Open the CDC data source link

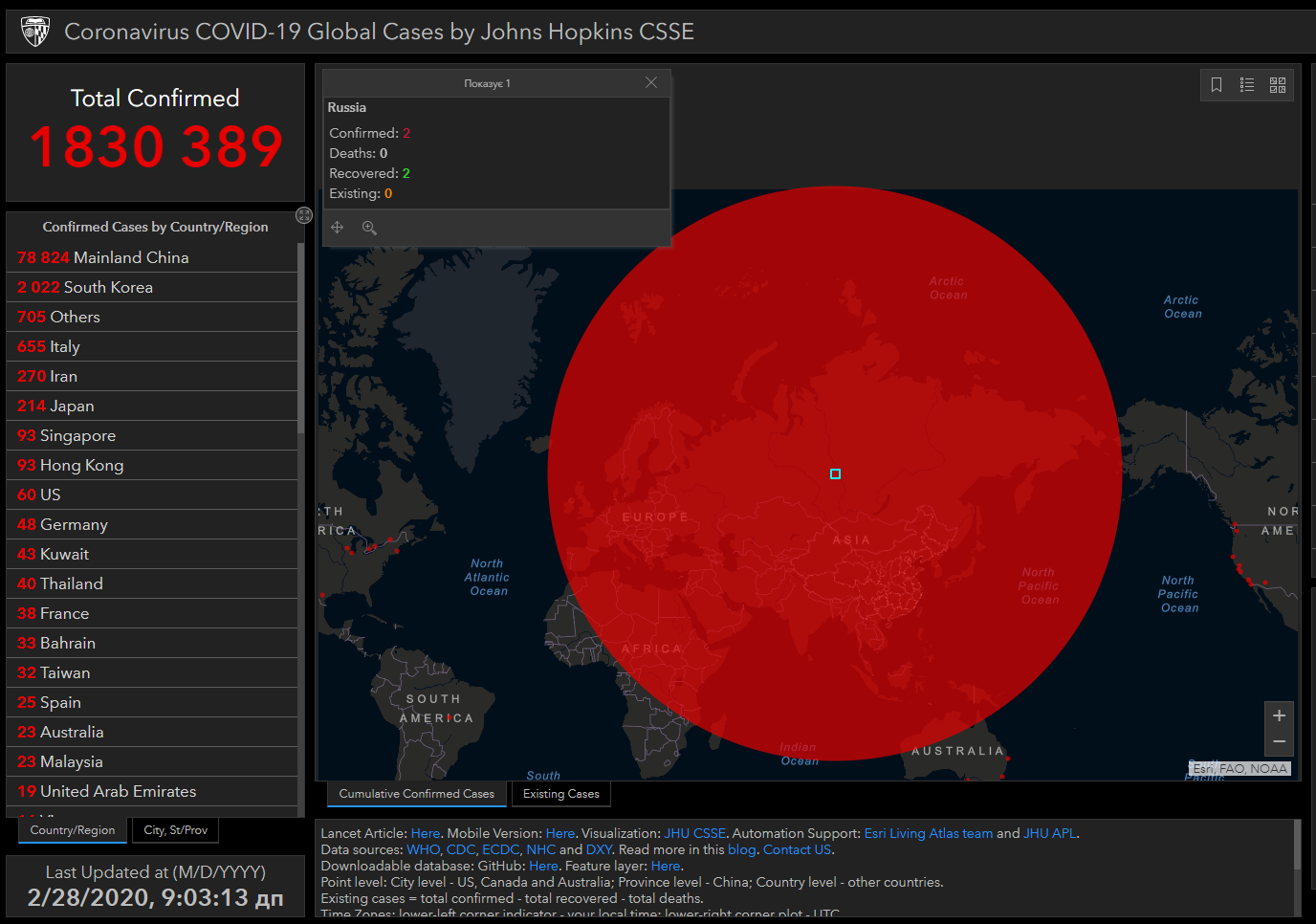(460, 849)
